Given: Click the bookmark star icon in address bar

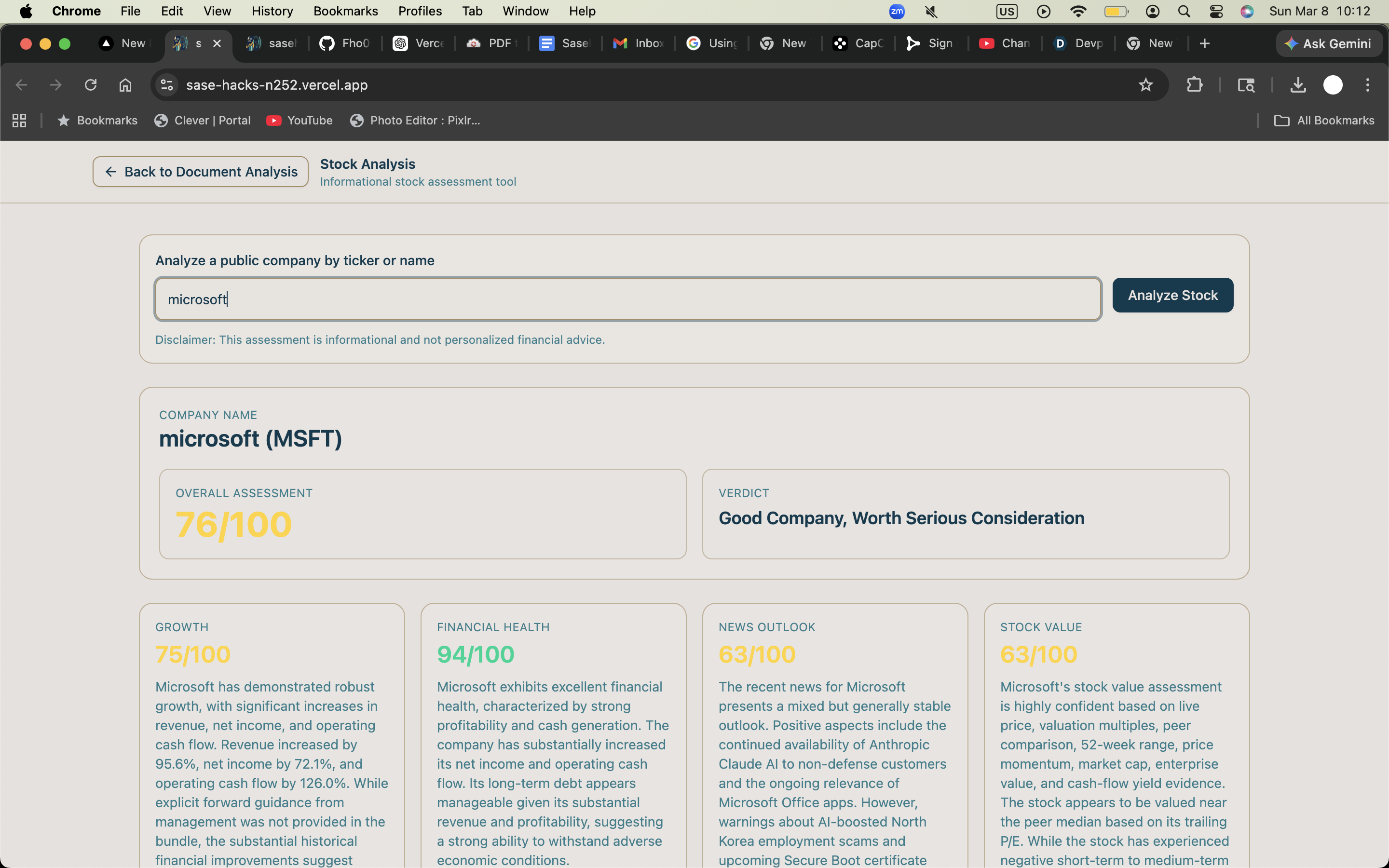Looking at the screenshot, I should [x=1145, y=85].
